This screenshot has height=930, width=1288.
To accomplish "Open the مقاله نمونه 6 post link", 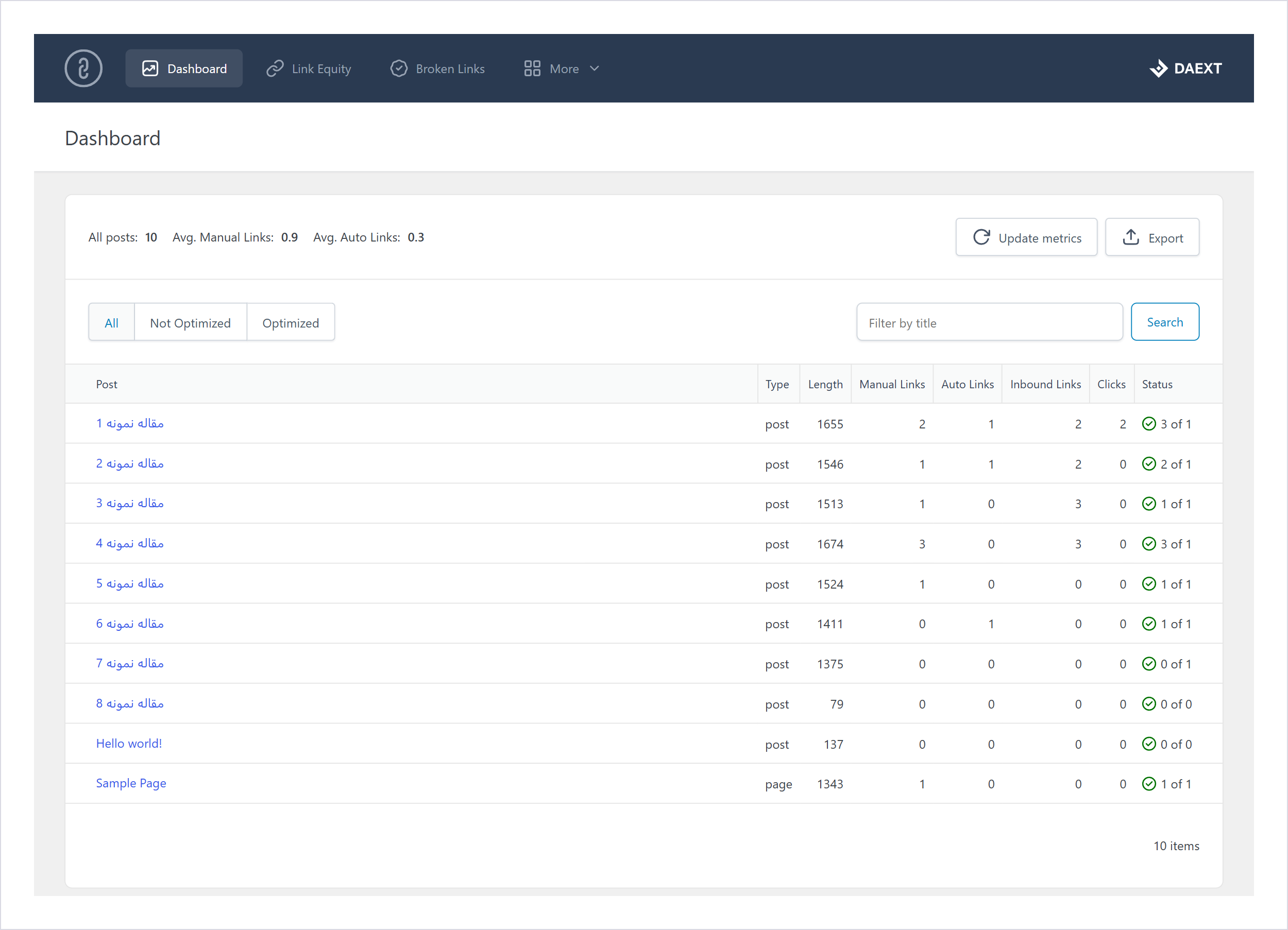I will click(x=129, y=624).
